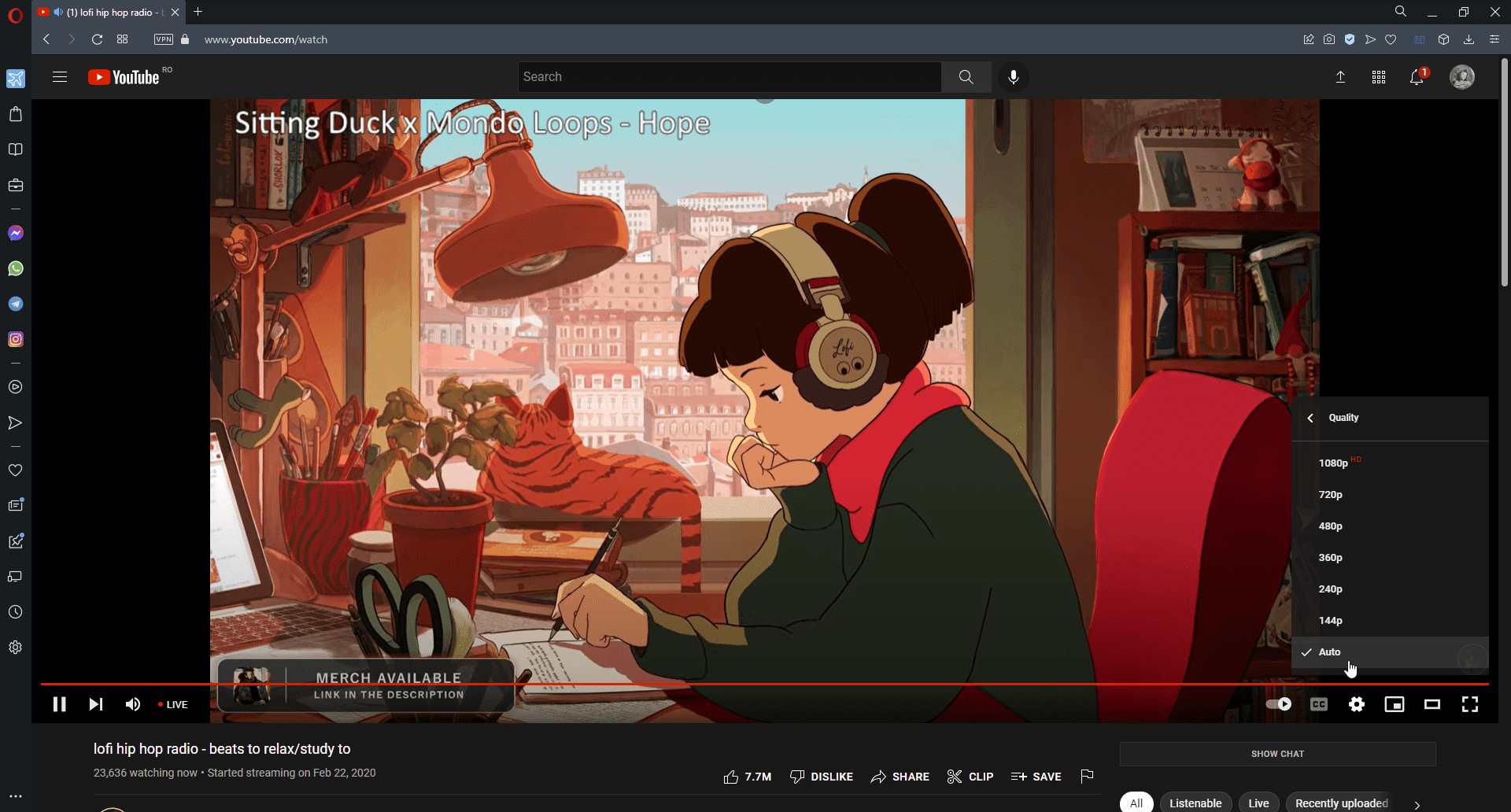Open WhatsApp in Opera sidebar
Viewport: 1511px width, 812px height.
click(x=16, y=268)
